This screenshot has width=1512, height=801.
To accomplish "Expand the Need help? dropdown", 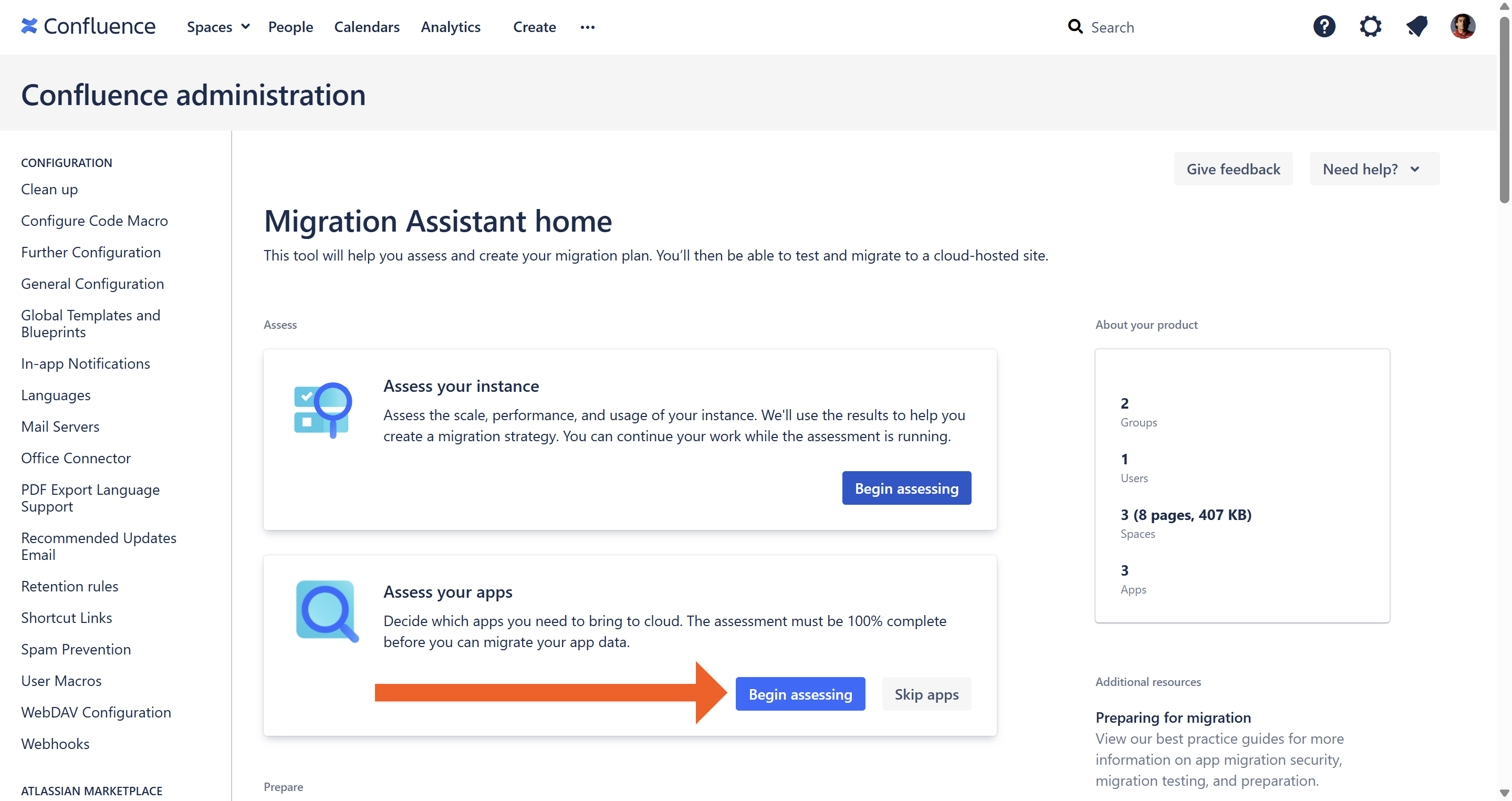I will [1373, 169].
